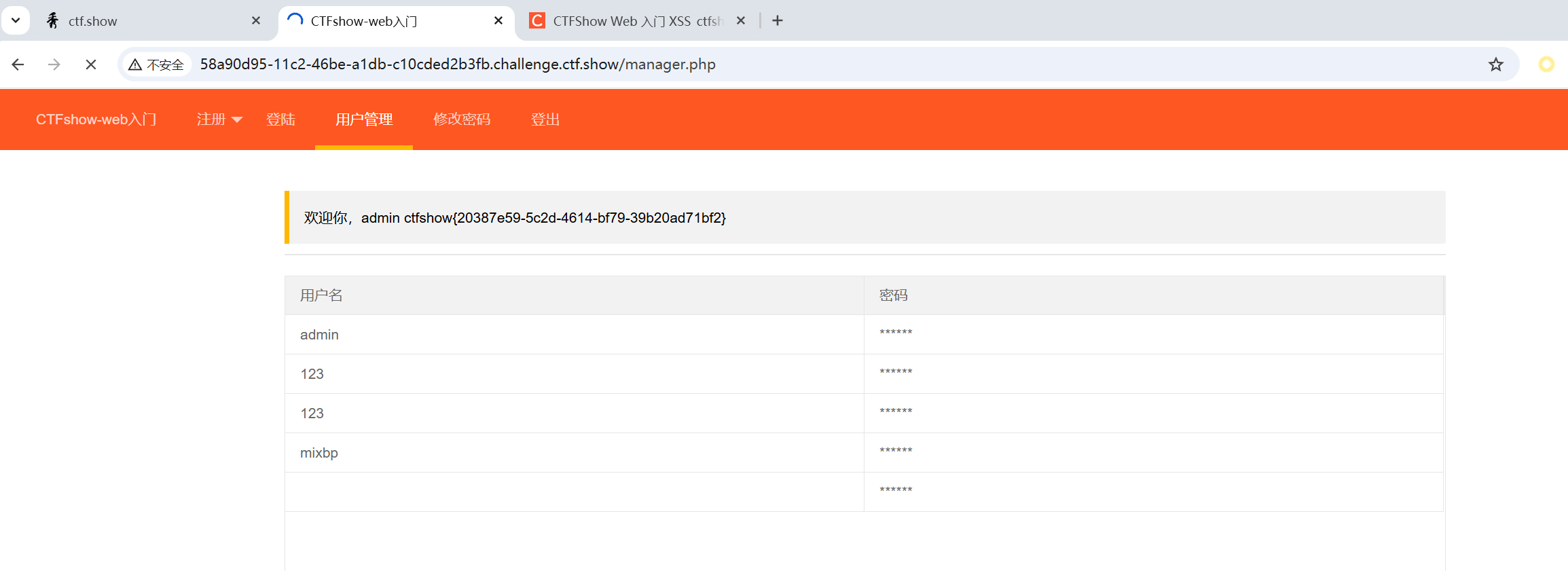
Task: Select 用户管理 in navigation bar
Action: coord(364,119)
